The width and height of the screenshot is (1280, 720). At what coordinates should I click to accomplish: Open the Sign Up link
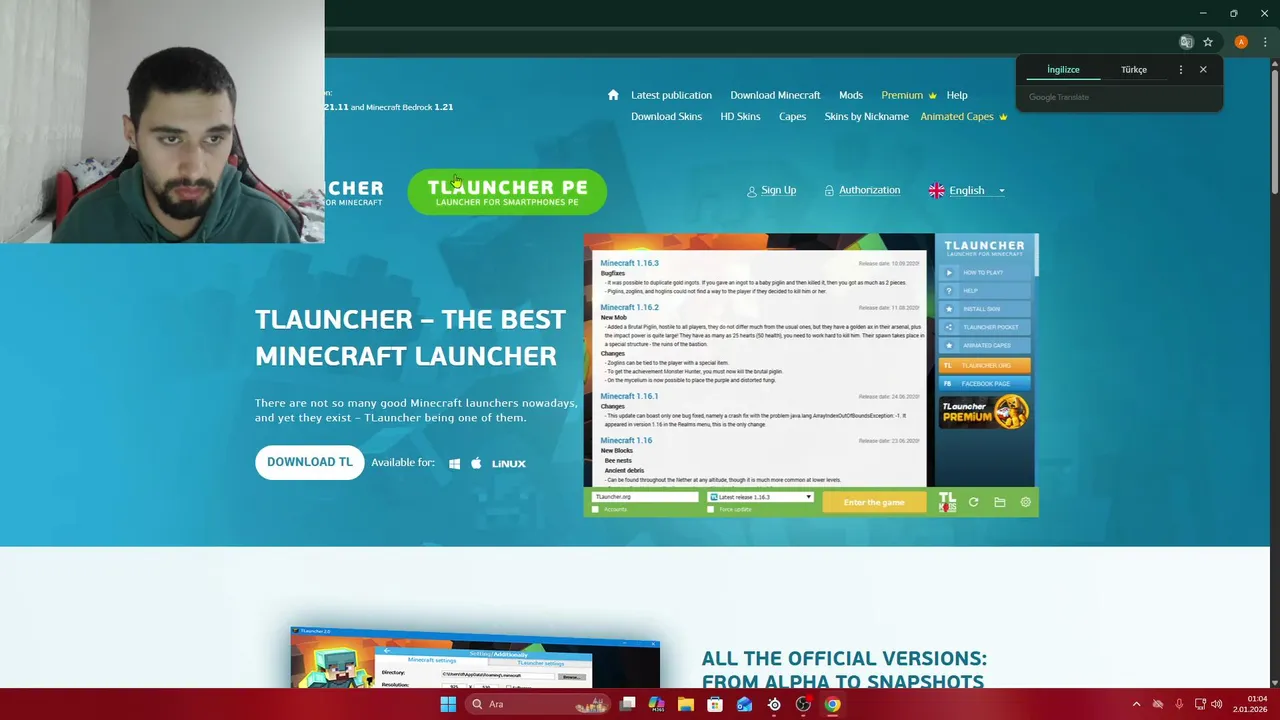(771, 190)
